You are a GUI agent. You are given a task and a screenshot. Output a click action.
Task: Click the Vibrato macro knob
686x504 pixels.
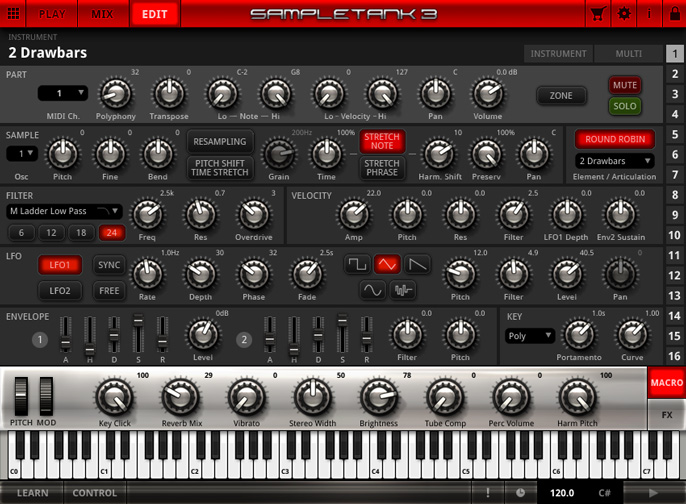[x=246, y=397]
